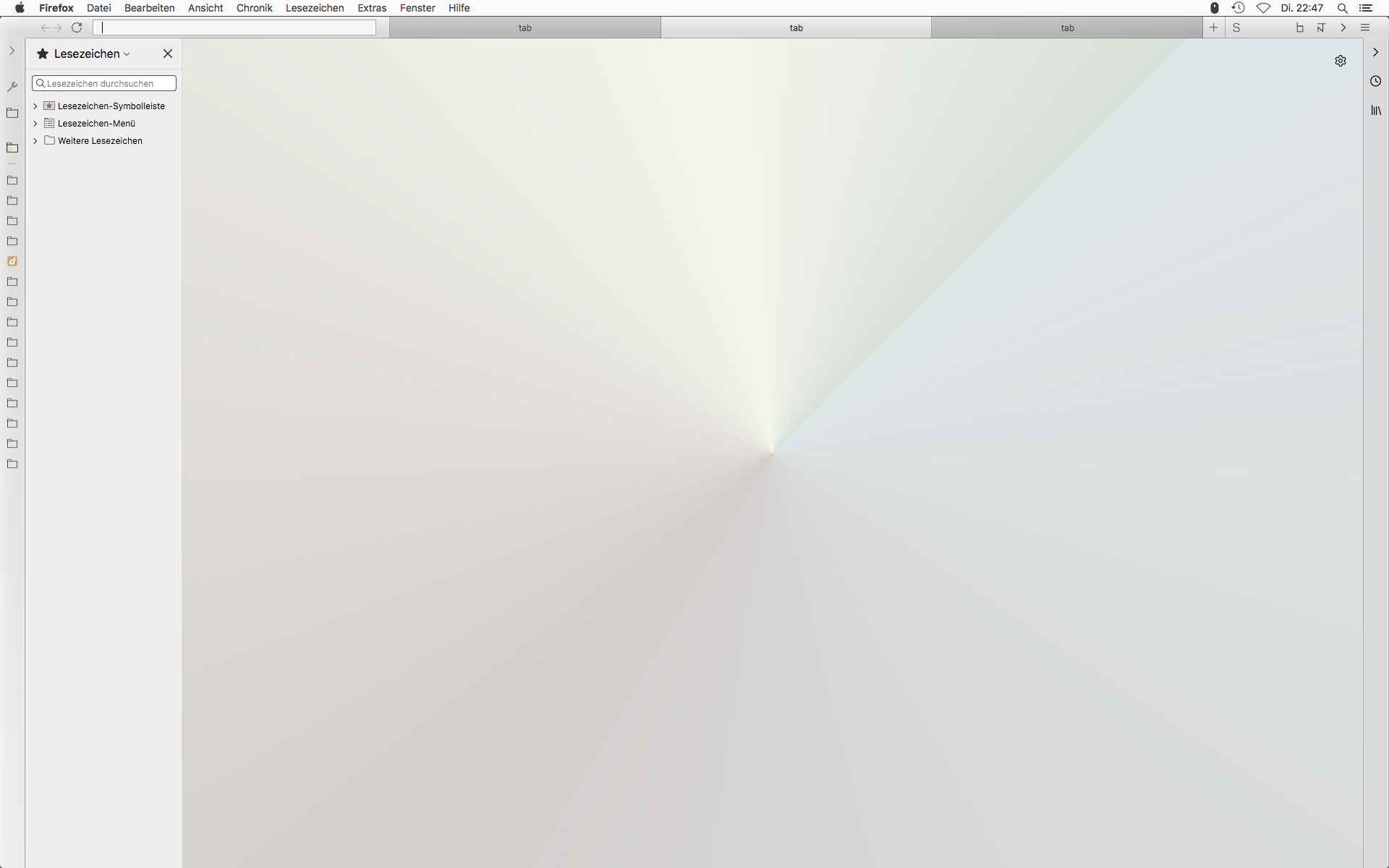This screenshot has height=868, width=1389.
Task: Expand the Lesezeichen-Symbolleiste folder
Action: (35, 106)
